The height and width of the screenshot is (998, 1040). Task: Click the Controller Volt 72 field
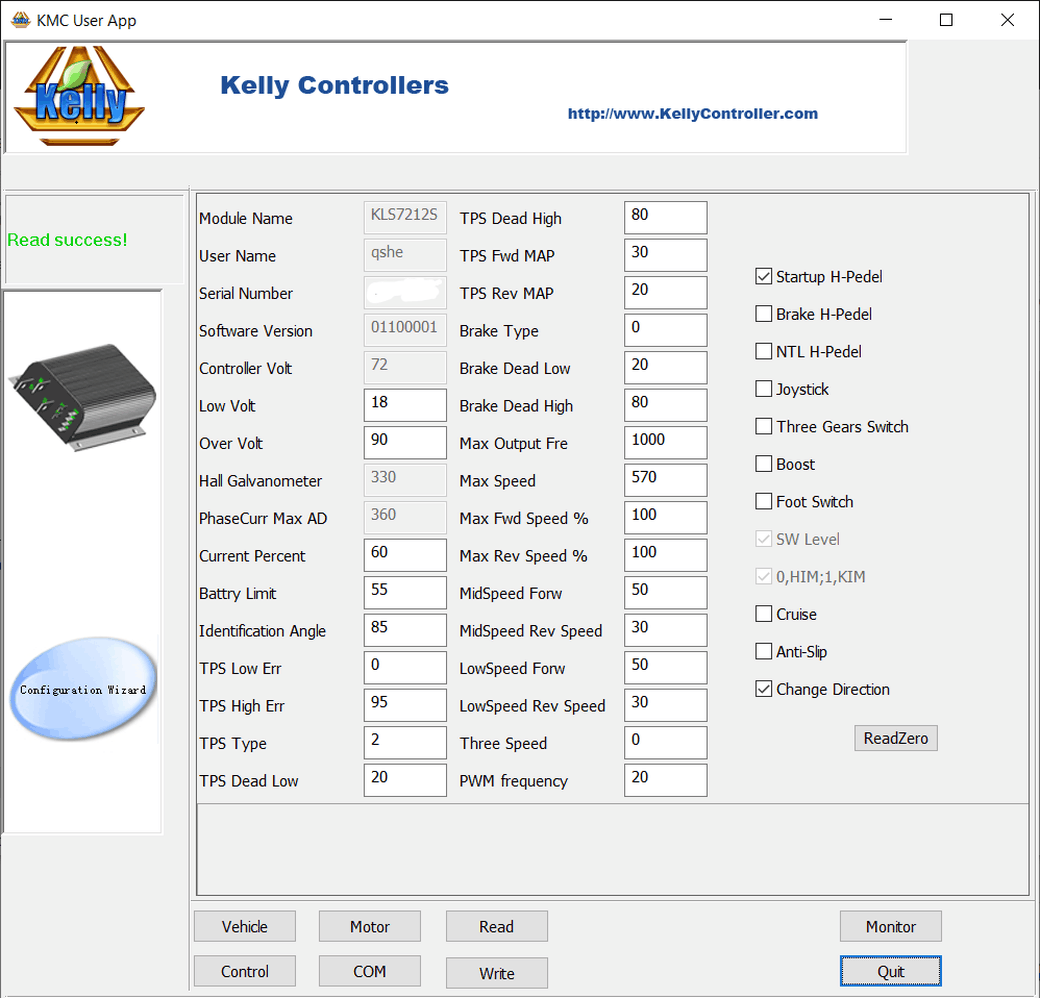click(x=405, y=367)
